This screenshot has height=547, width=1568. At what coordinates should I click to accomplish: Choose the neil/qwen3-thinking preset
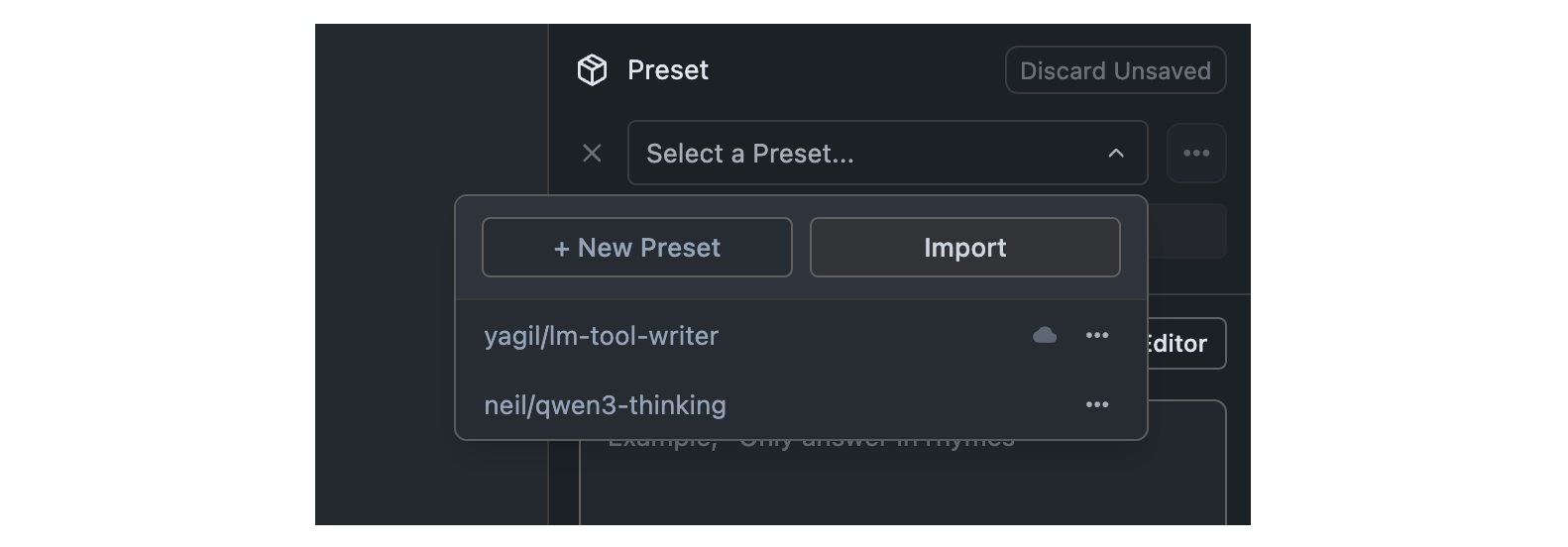(606, 405)
